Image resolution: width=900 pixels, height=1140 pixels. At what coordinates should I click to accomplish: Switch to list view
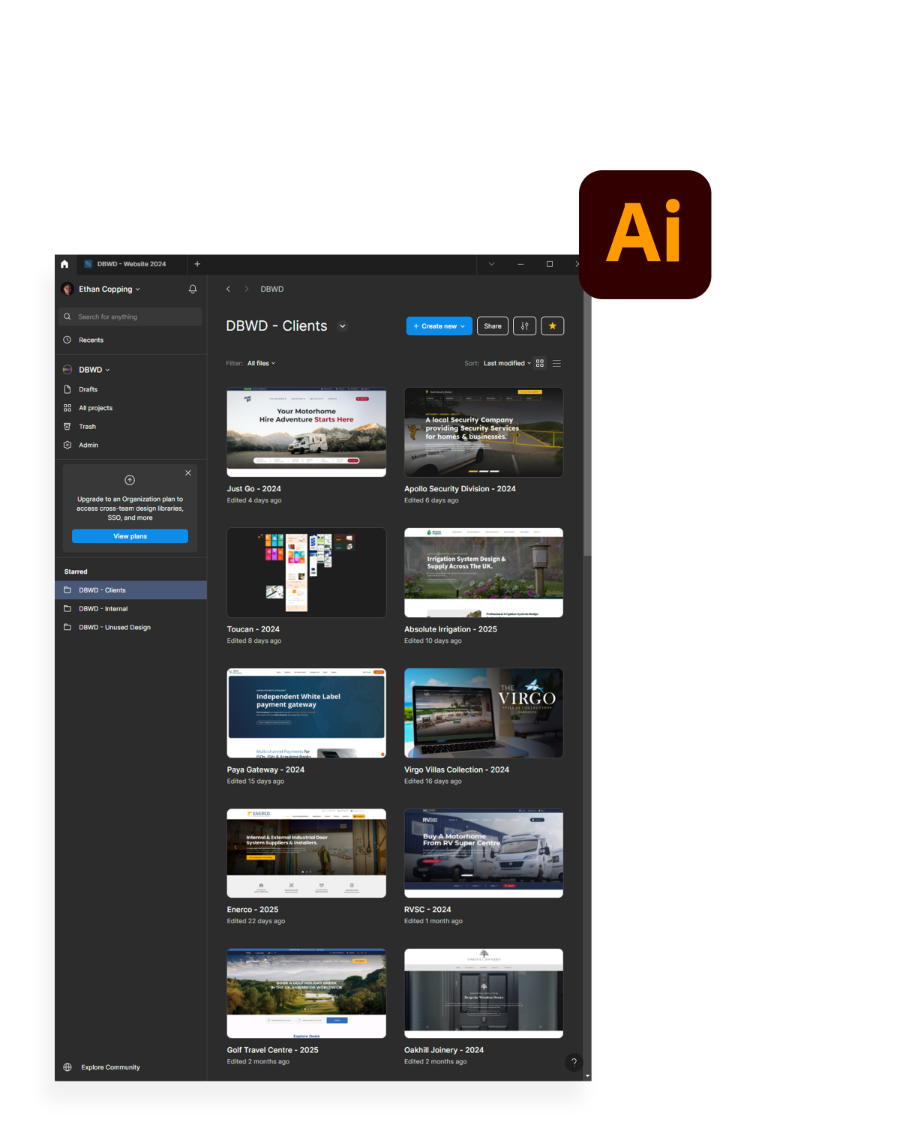point(557,363)
